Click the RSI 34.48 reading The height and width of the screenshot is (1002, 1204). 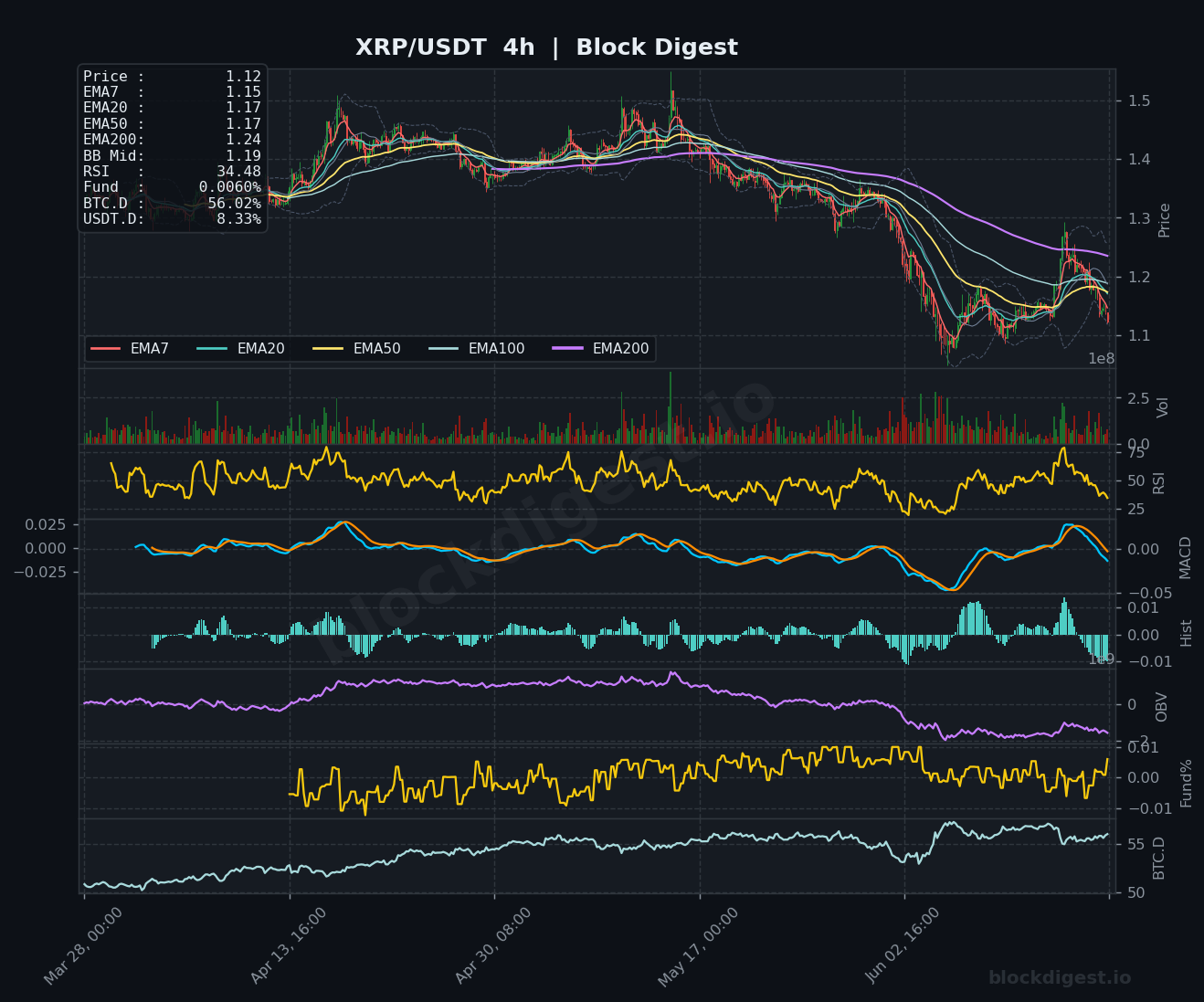[172, 172]
